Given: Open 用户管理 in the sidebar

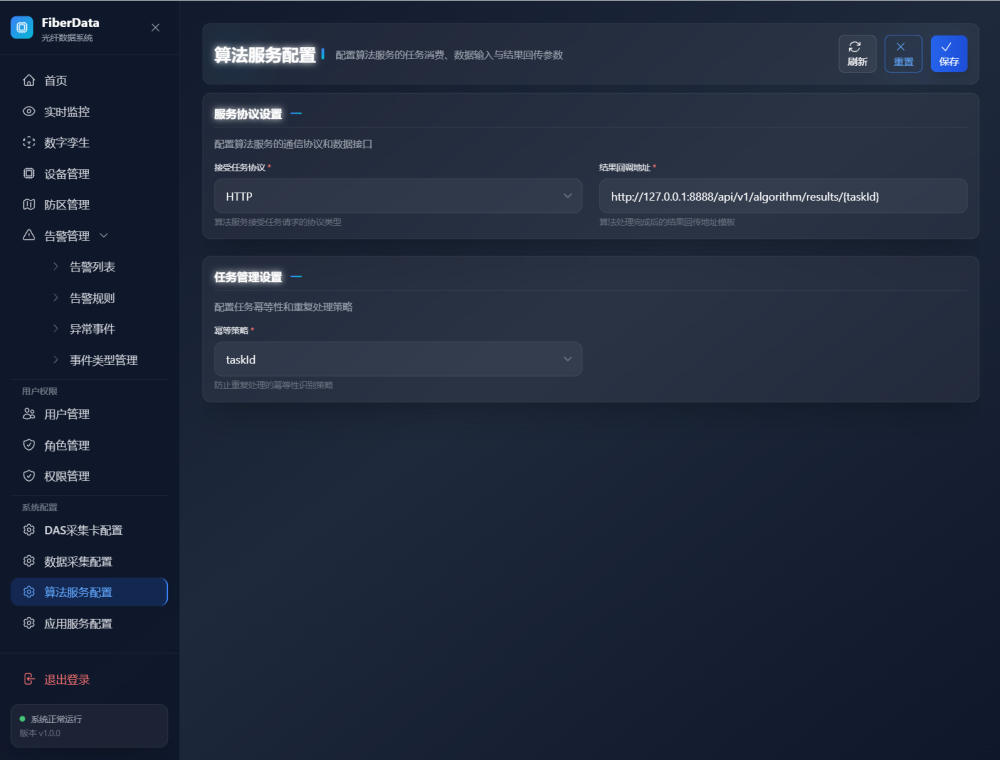Looking at the screenshot, I should click(x=67, y=414).
